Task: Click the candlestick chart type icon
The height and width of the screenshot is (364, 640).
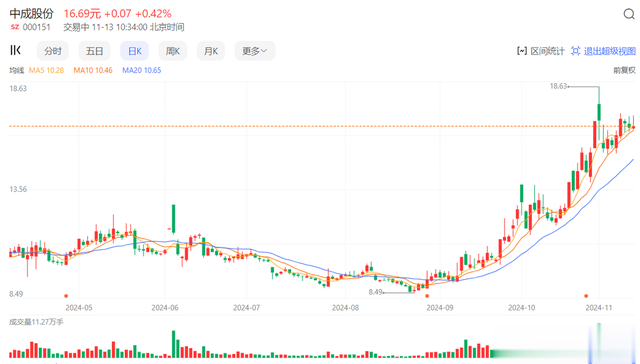Action: point(15,50)
